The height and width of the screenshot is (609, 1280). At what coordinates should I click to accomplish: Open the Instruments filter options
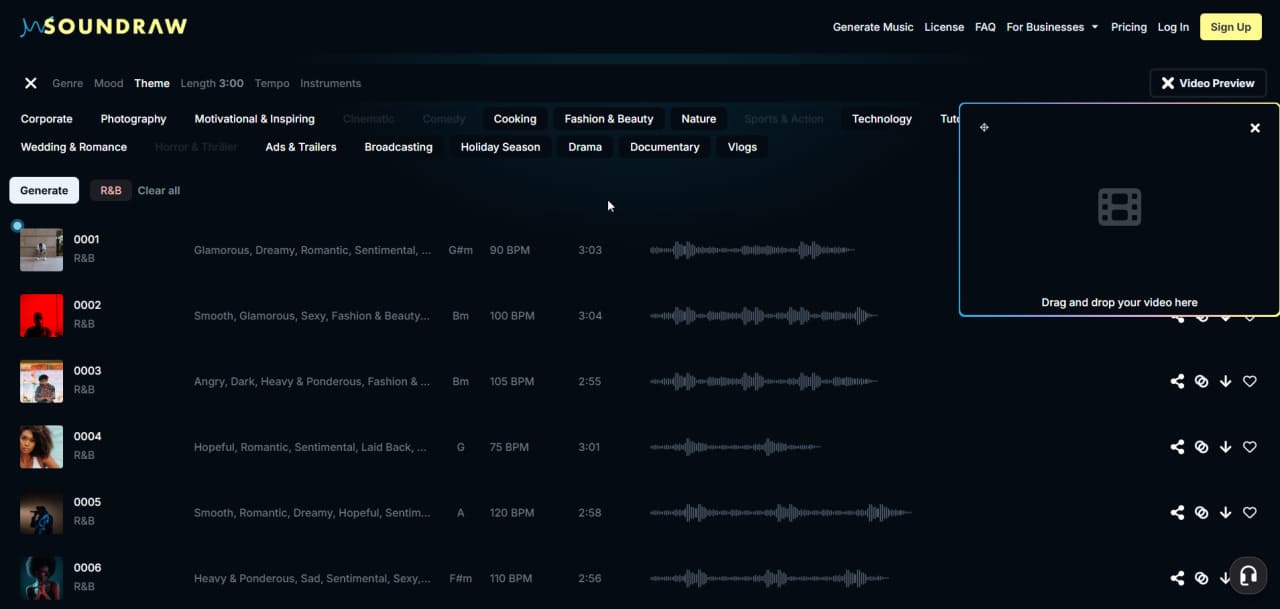pos(330,83)
